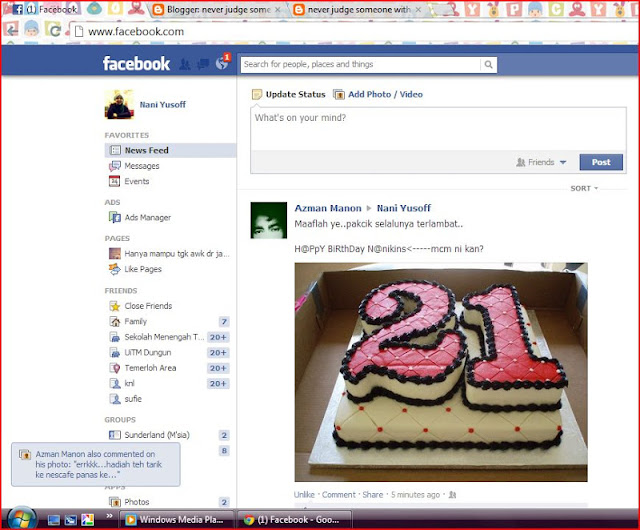Select the Update Status tab

(x=289, y=95)
